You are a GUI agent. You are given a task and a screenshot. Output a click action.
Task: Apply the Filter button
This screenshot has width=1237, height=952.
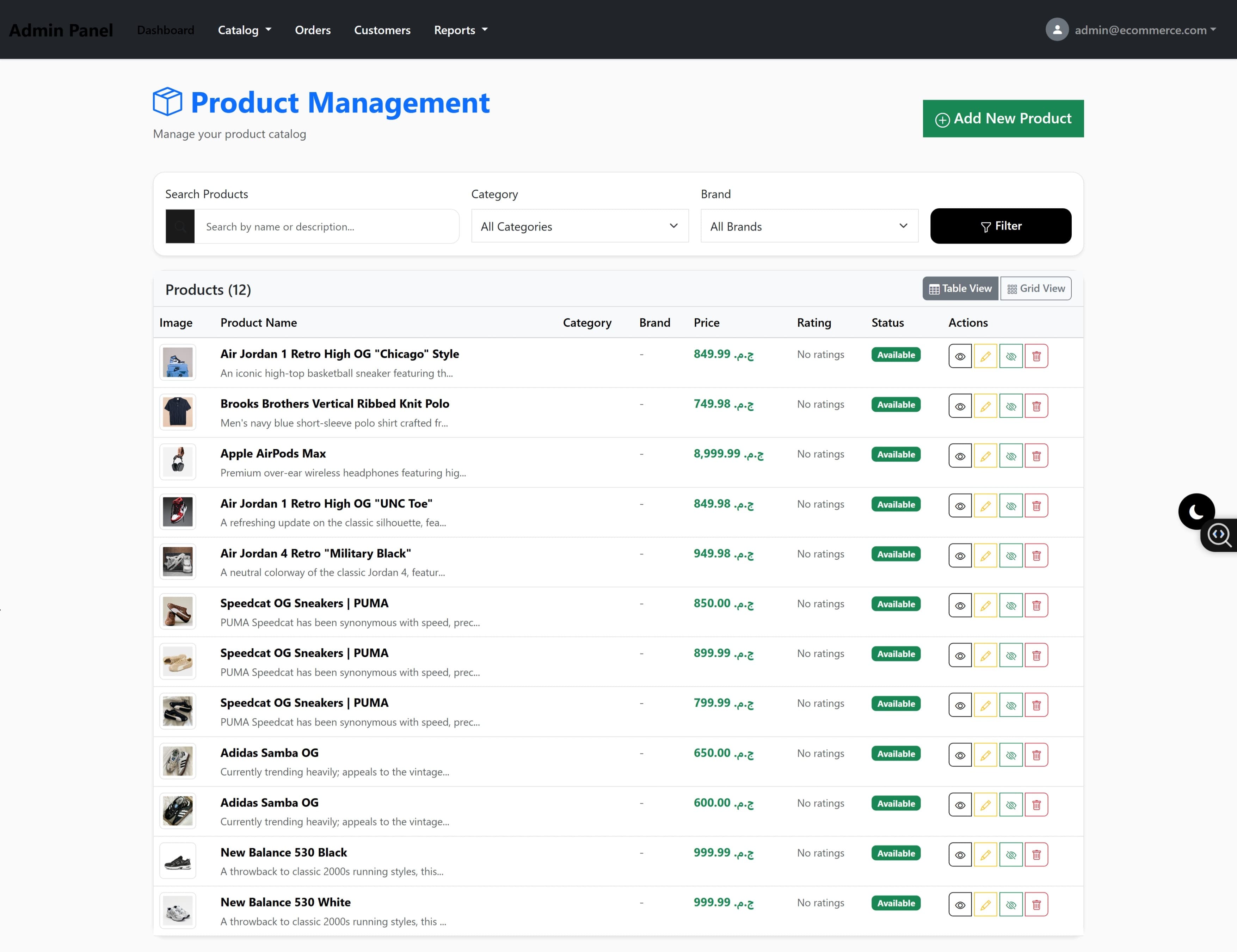pos(1001,226)
